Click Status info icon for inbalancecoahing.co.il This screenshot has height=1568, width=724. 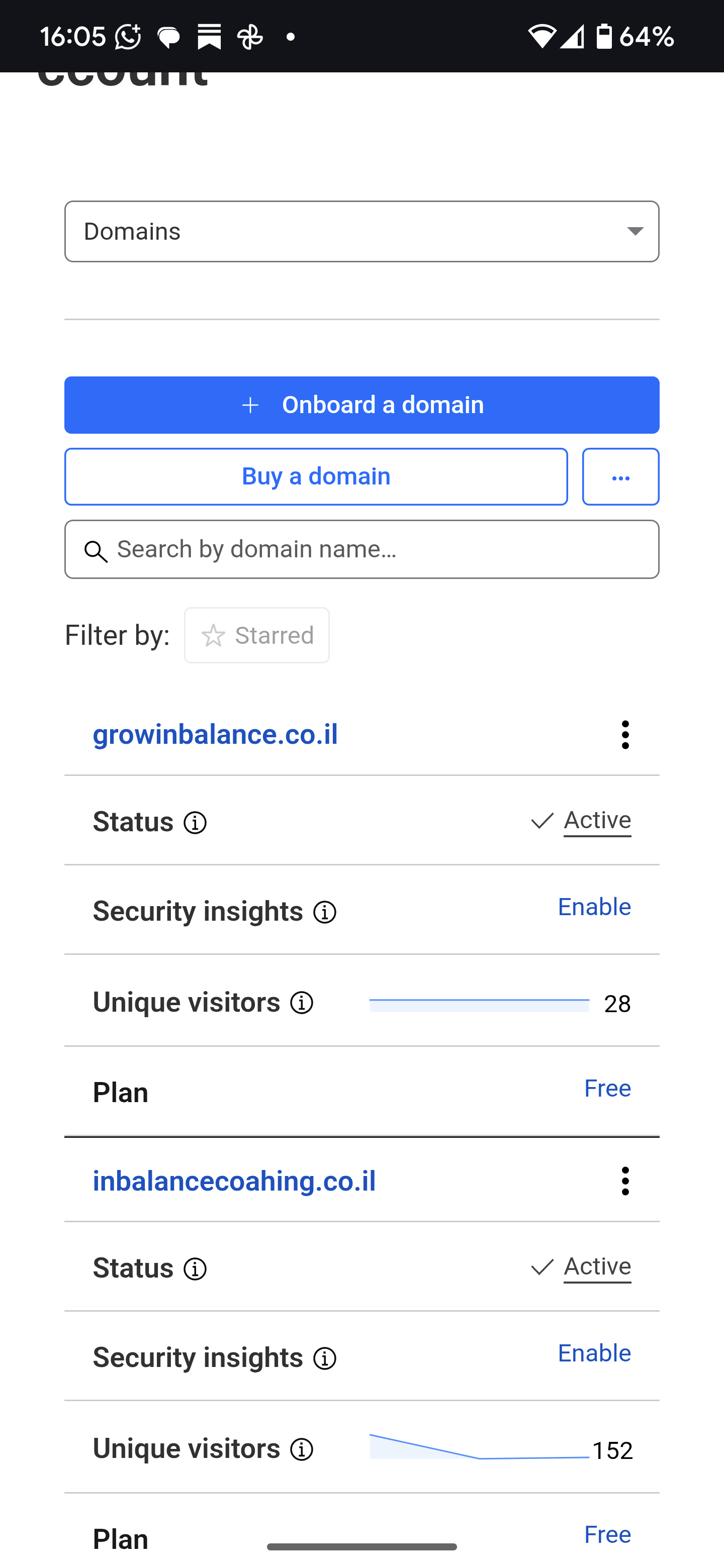coord(195,1269)
